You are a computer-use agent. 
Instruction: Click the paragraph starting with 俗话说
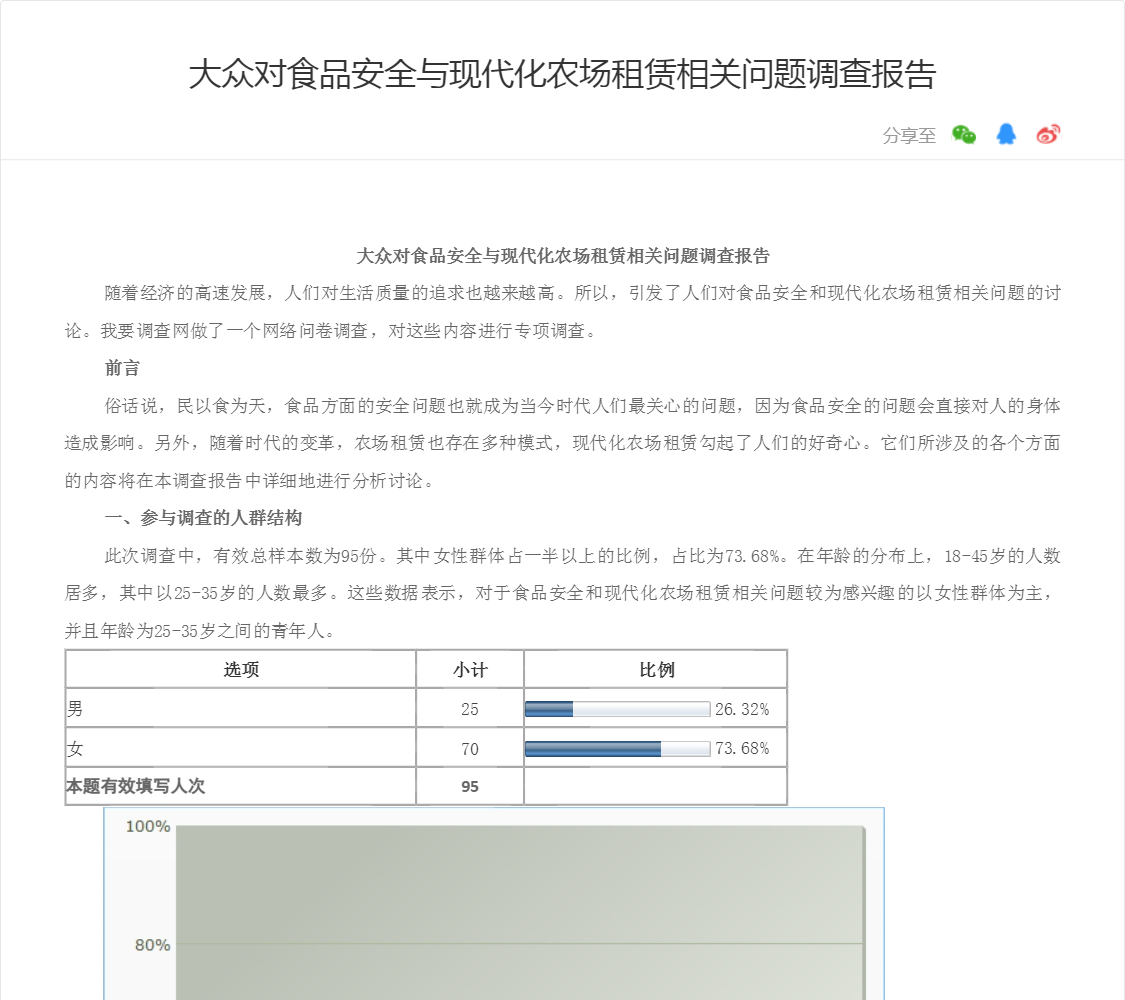pos(562,443)
